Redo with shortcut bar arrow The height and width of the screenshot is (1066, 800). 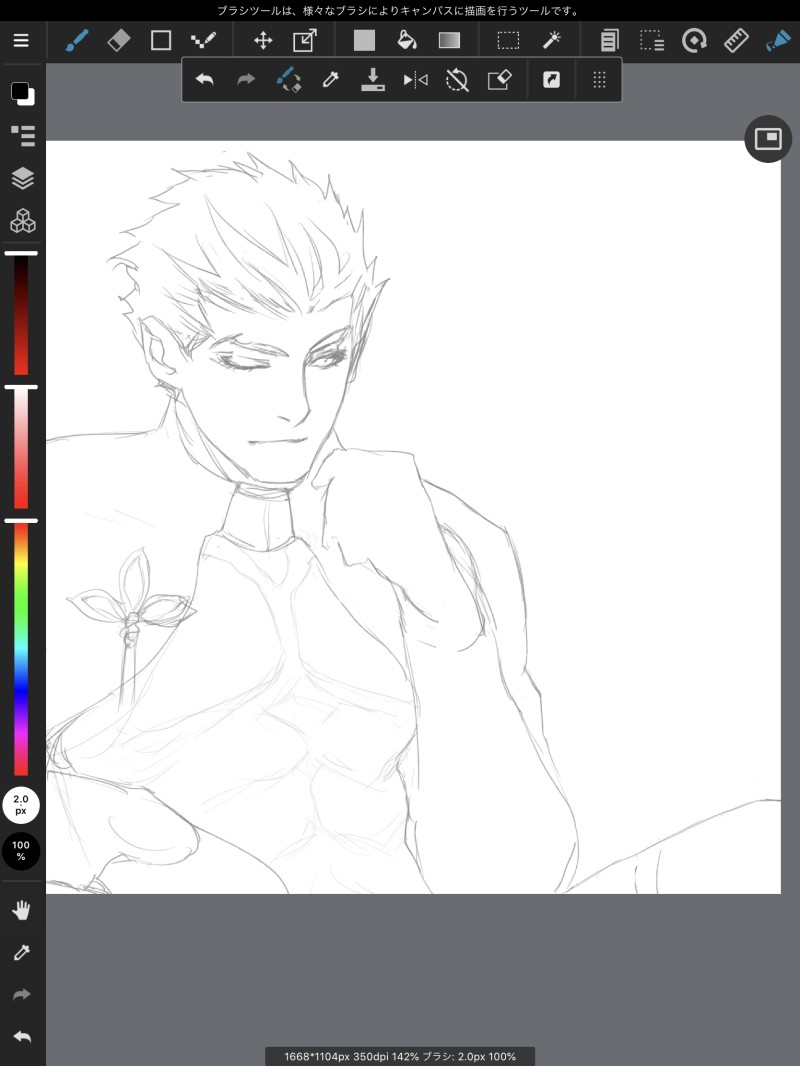point(245,80)
